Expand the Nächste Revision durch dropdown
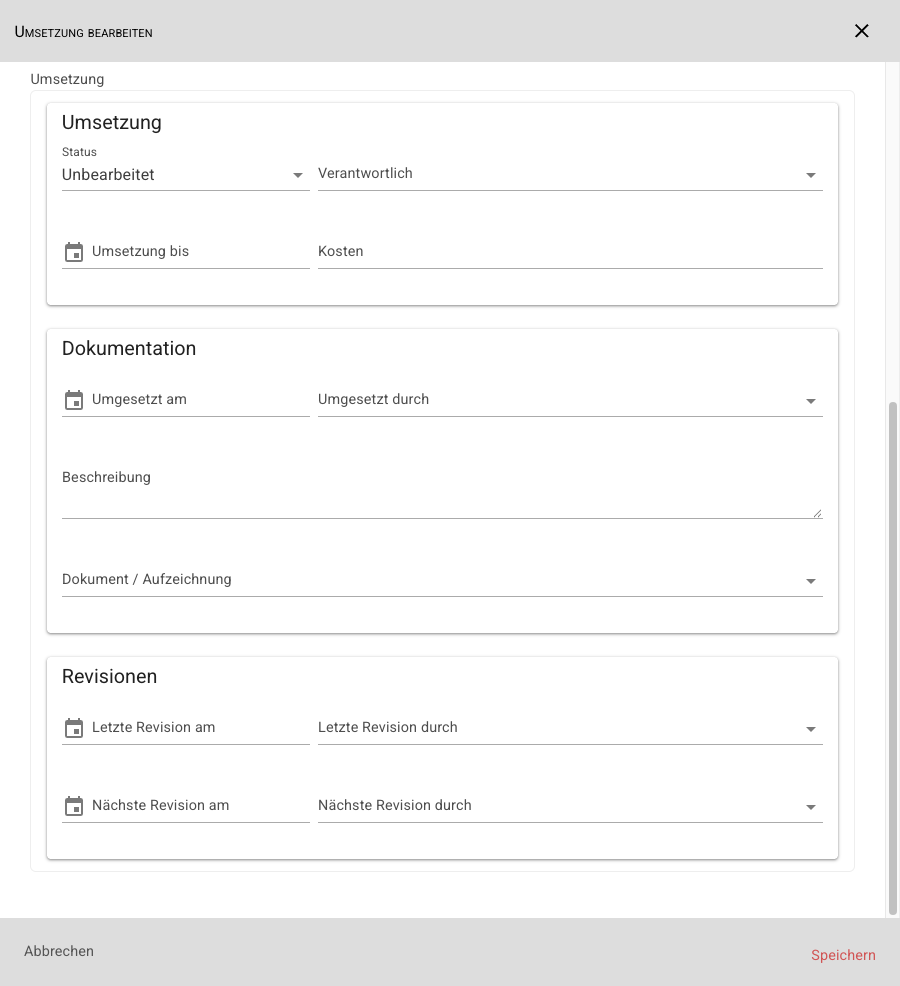The image size is (900, 986). coord(570,807)
